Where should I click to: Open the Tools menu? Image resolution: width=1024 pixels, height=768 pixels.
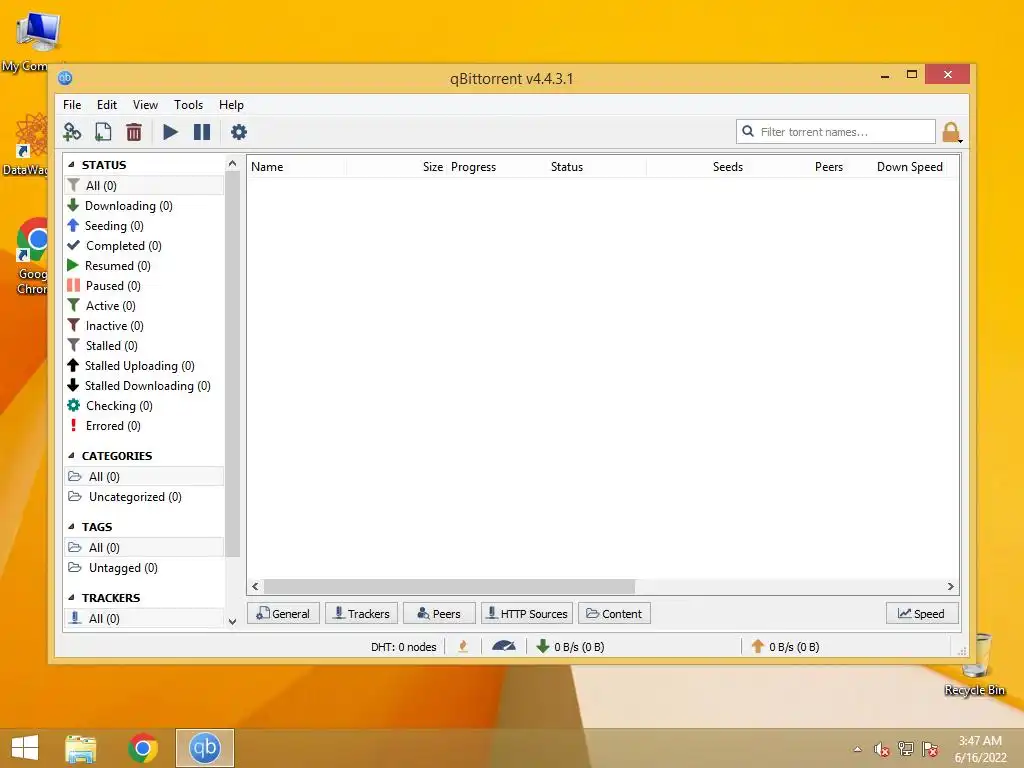click(x=188, y=104)
